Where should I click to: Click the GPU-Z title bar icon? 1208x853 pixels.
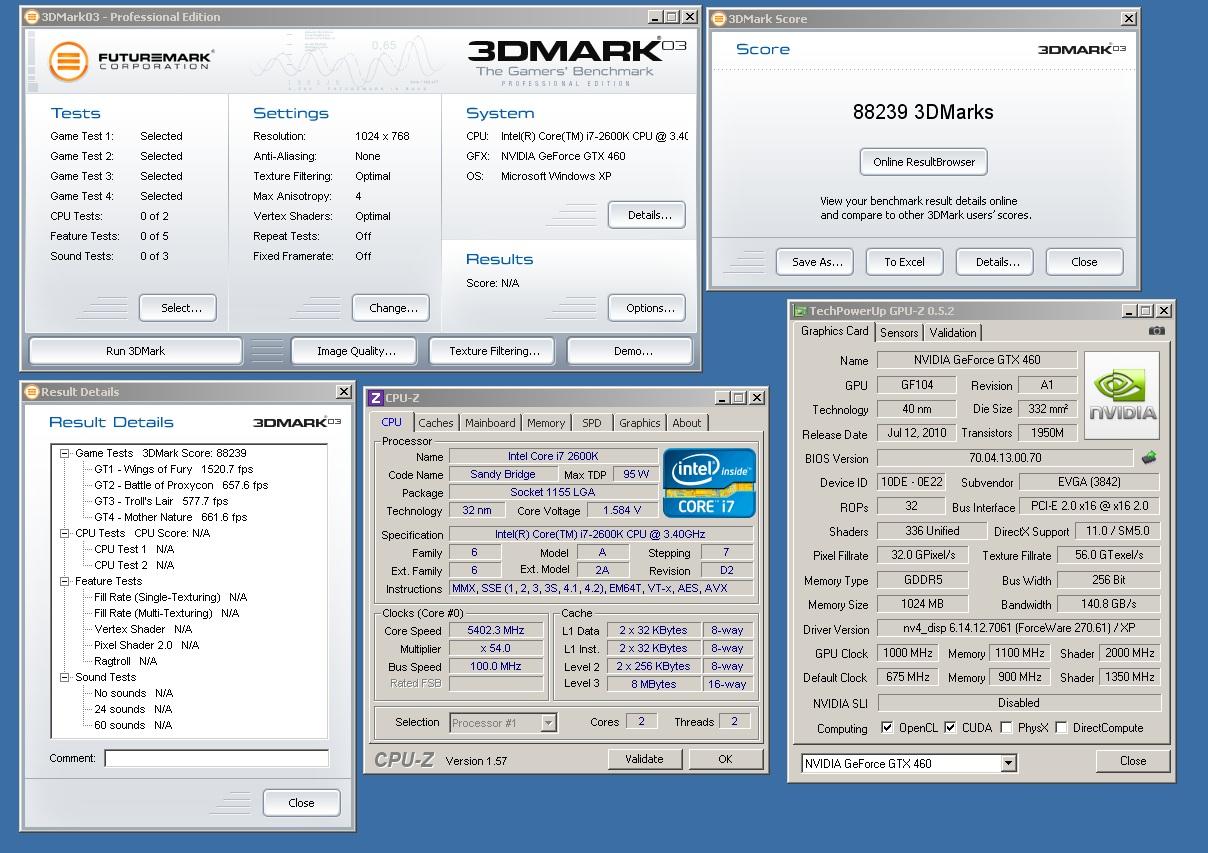pos(799,311)
